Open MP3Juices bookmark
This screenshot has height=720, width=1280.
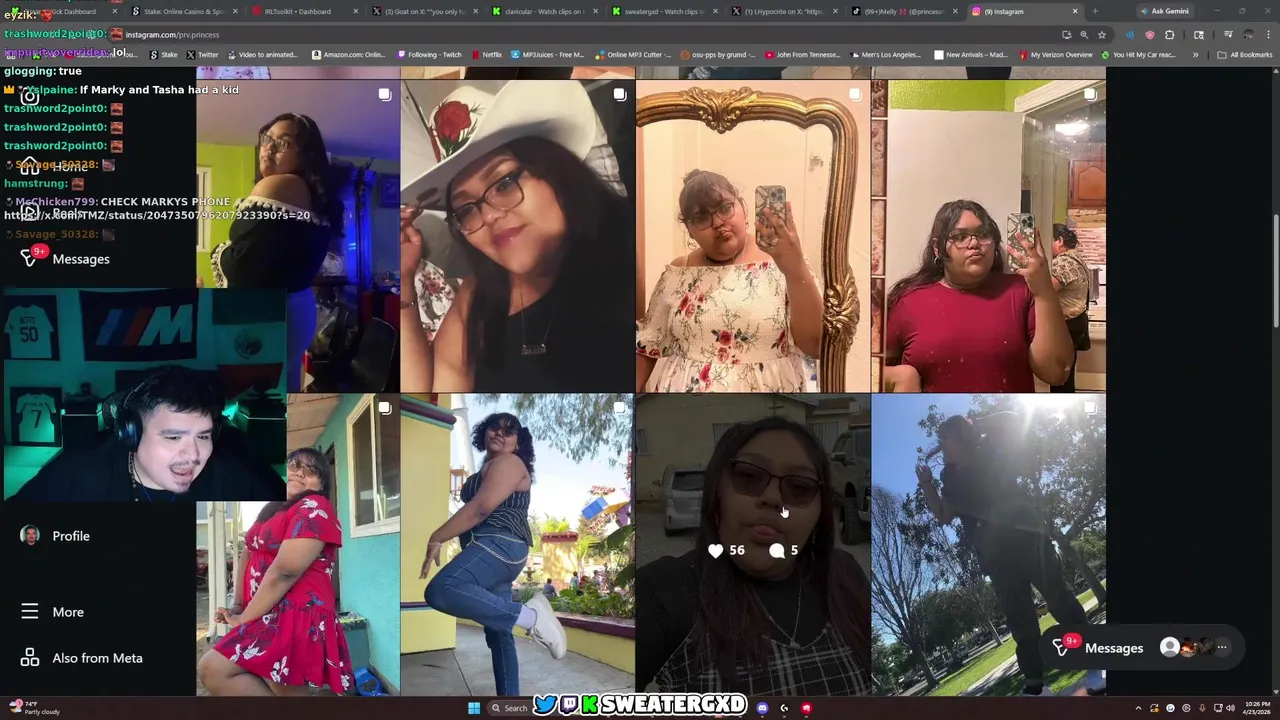(548, 55)
